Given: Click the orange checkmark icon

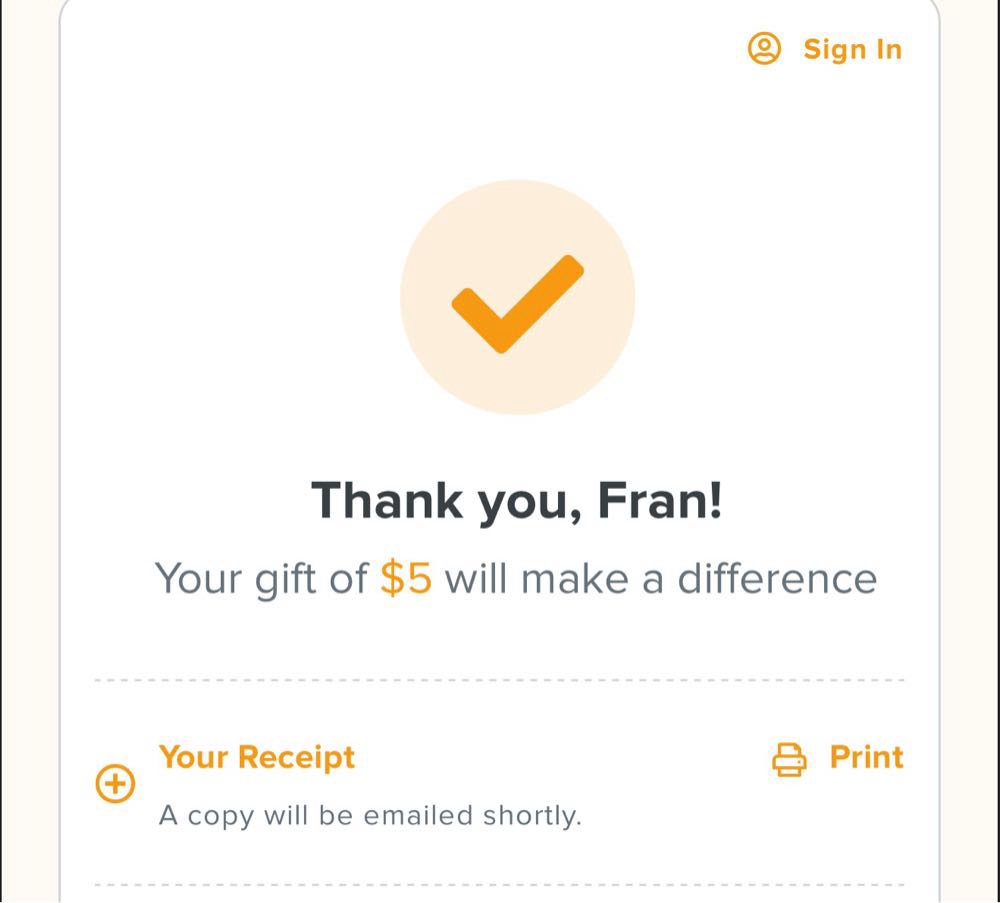Looking at the screenshot, I should point(517,302).
